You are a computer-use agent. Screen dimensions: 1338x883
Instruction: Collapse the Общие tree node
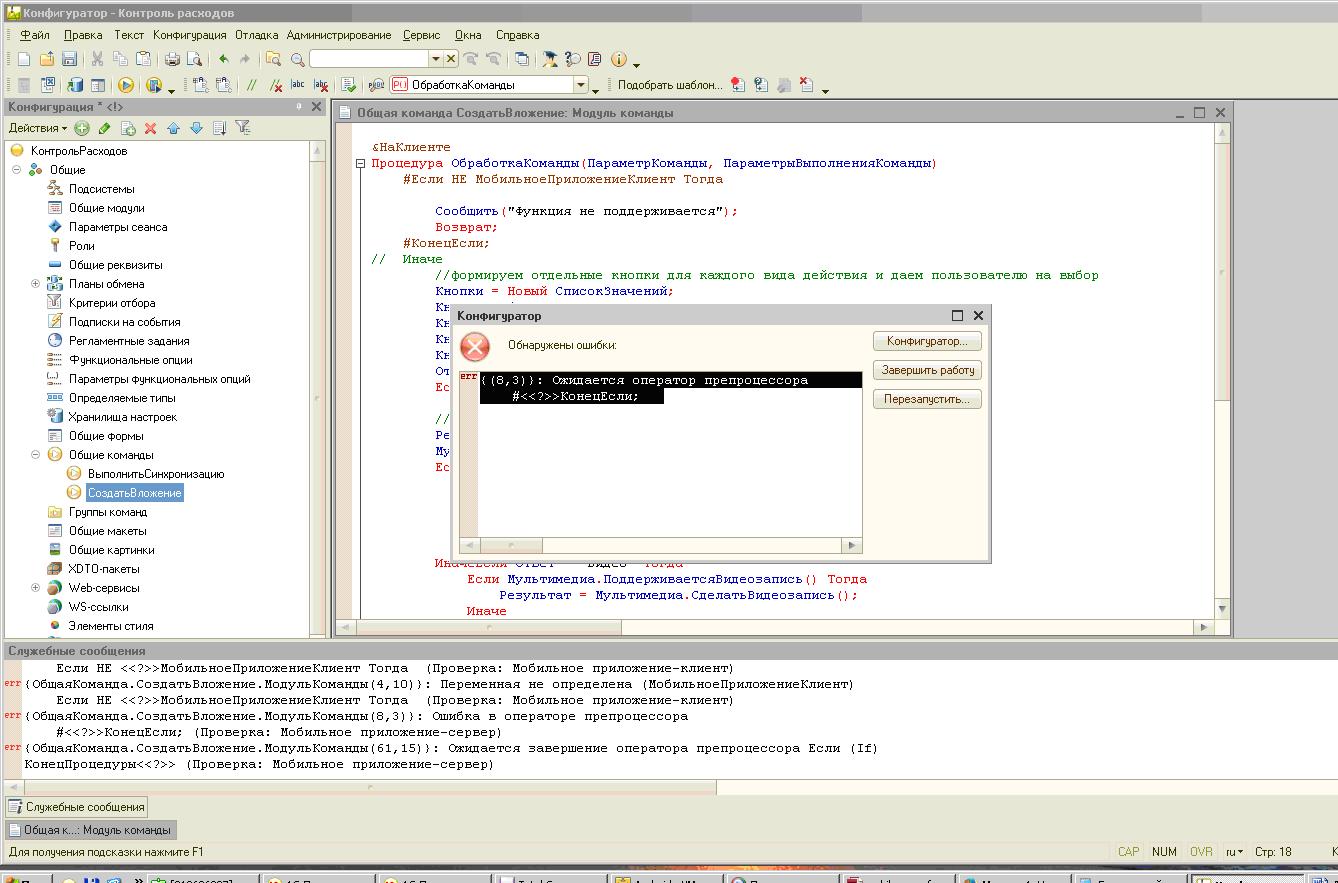16,170
